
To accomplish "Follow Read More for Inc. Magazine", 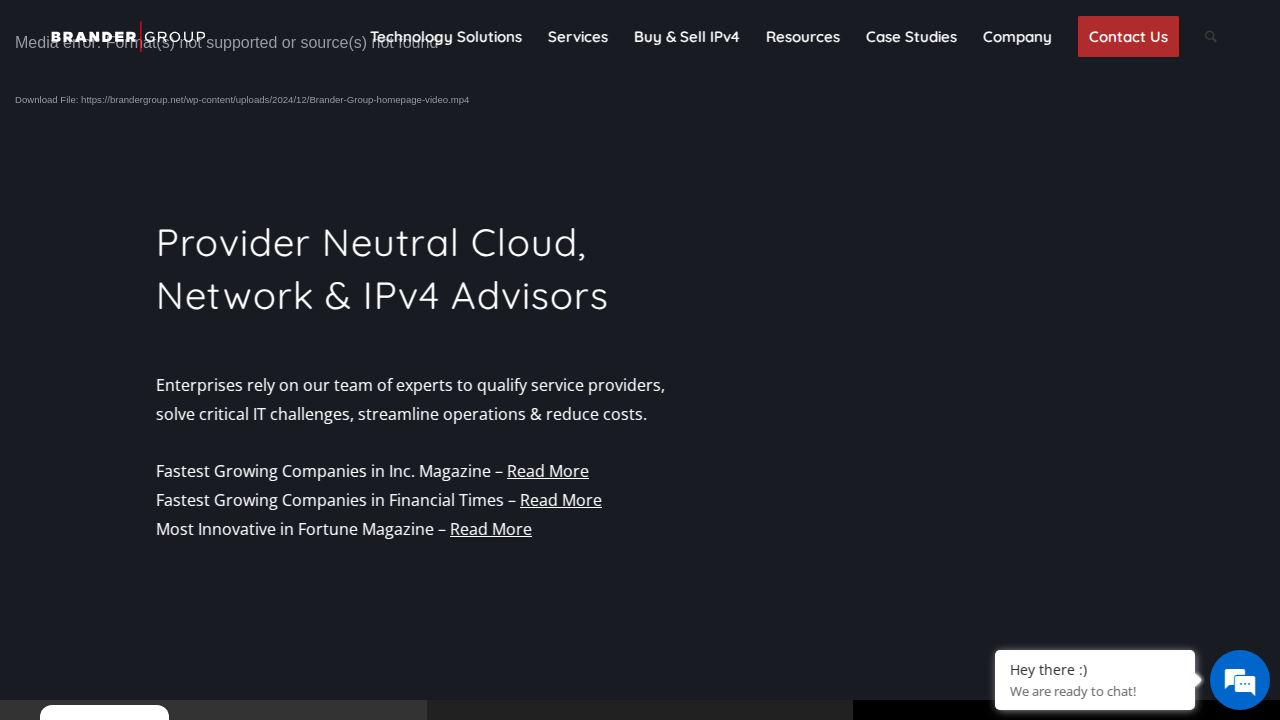I will click(x=548, y=471).
